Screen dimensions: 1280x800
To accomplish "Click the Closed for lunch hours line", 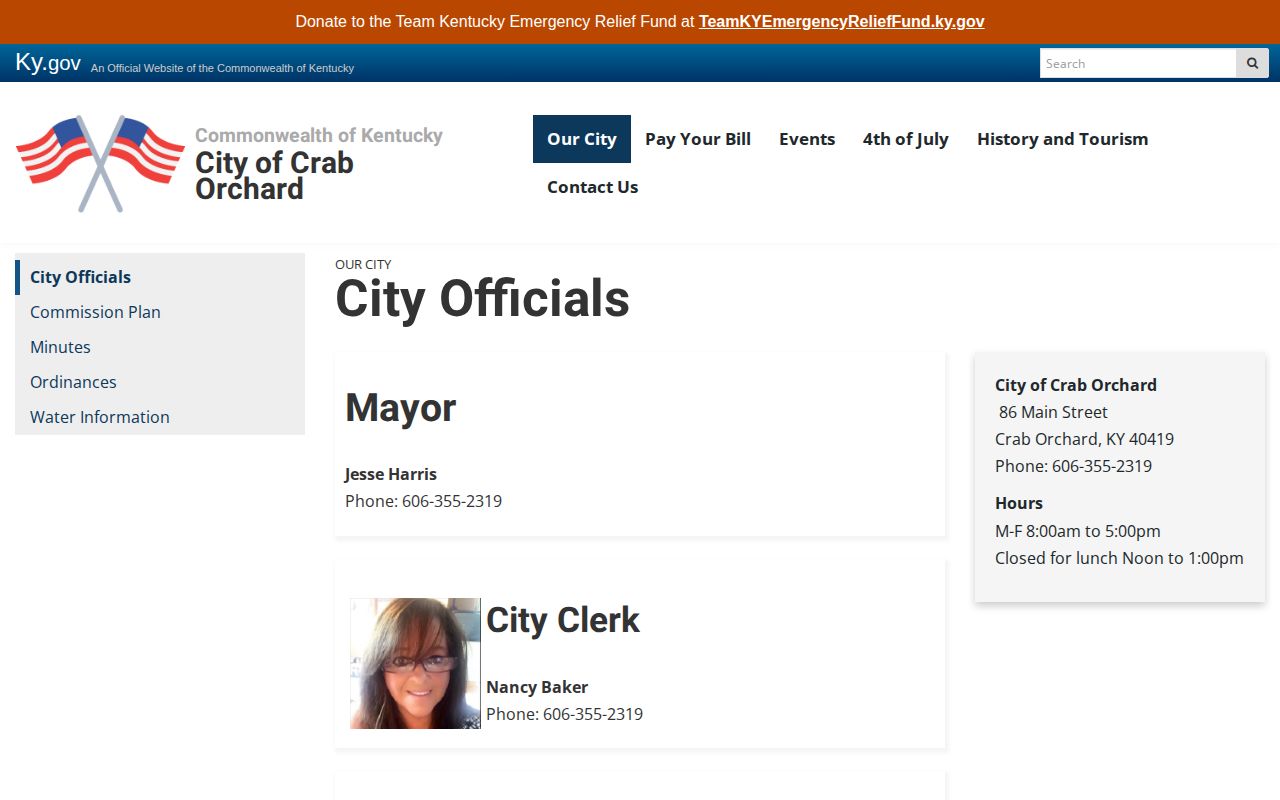I will tap(1119, 558).
